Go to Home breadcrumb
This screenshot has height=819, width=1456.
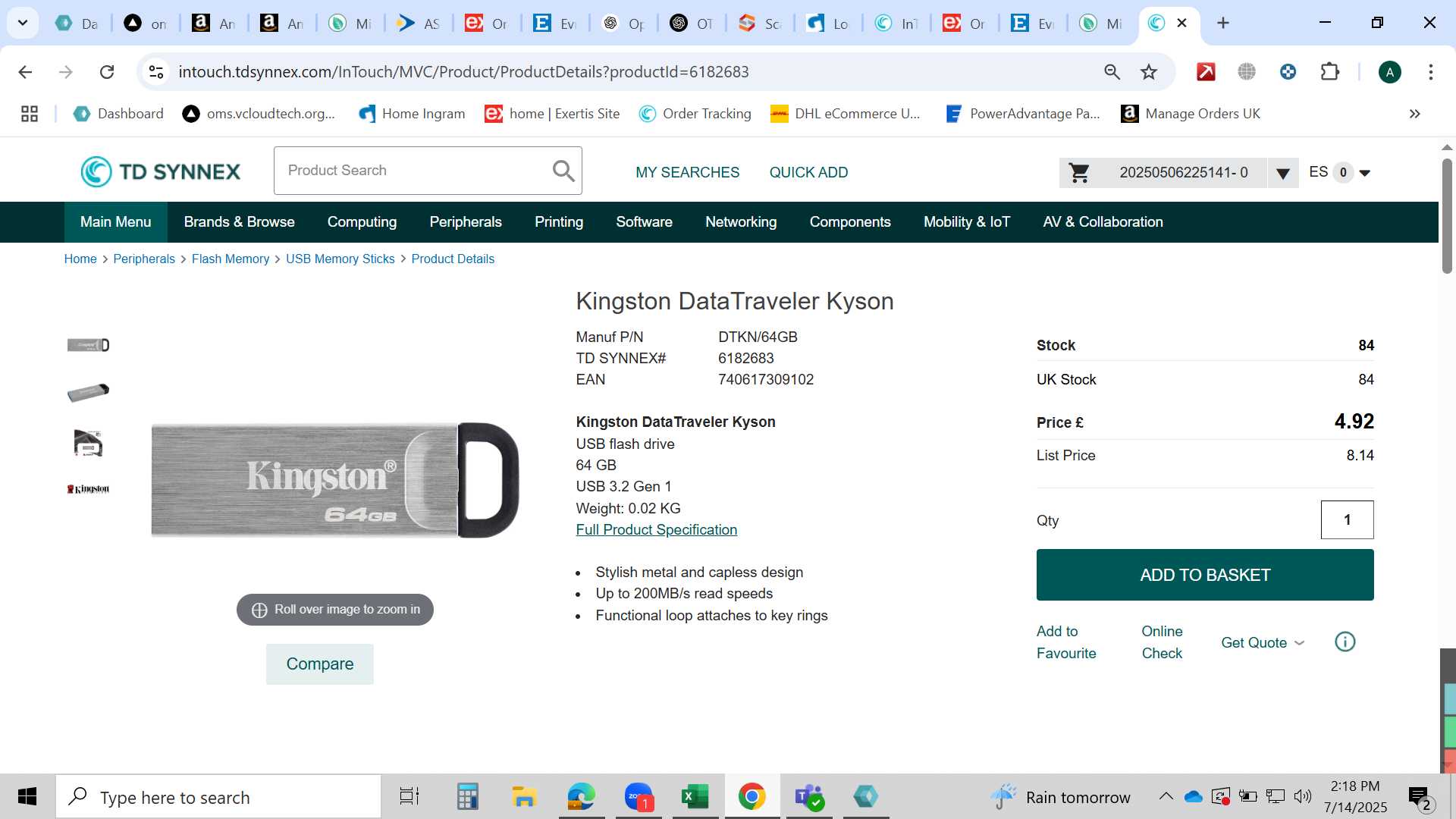80,259
